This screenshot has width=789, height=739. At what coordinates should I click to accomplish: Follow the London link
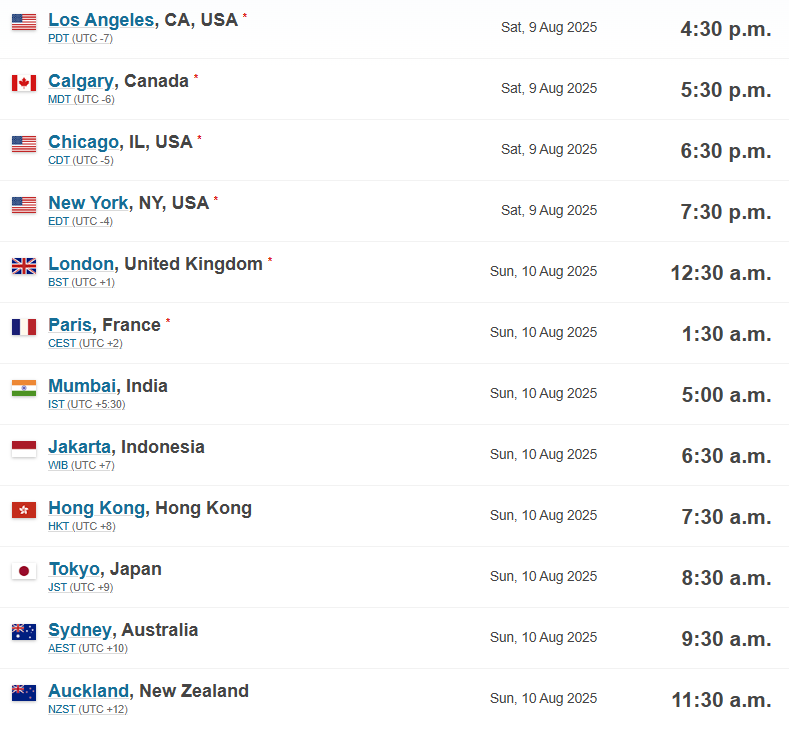point(81,264)
